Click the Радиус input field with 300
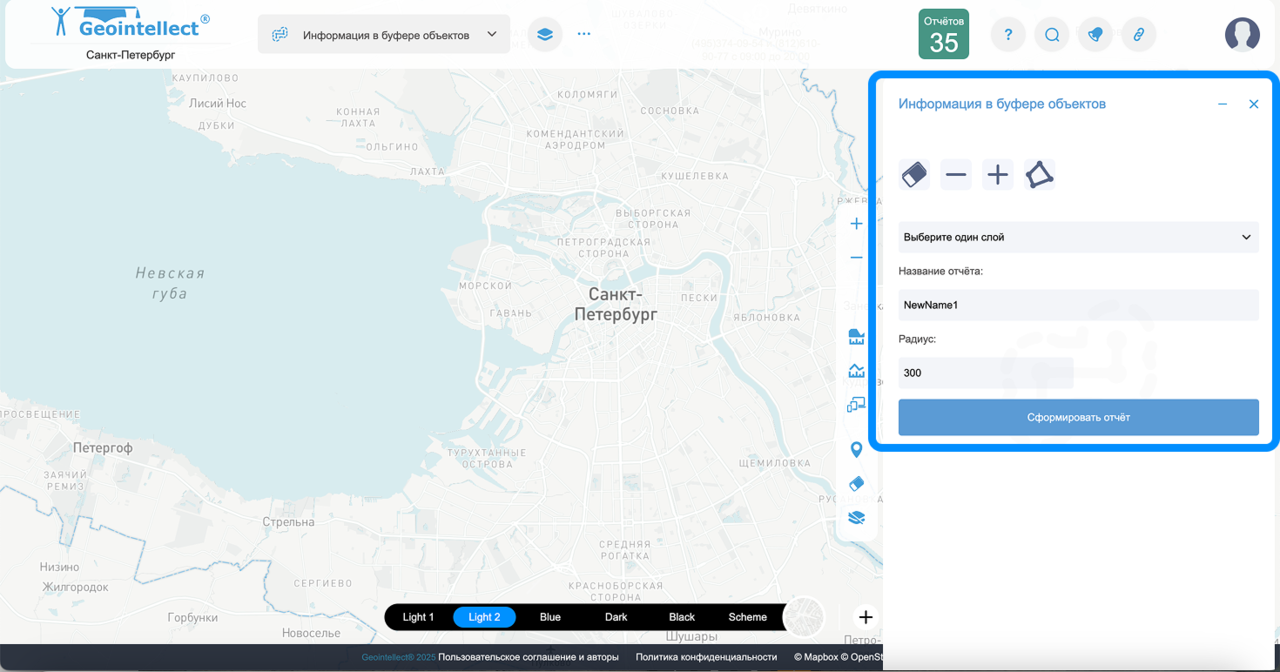The width and height of the screenshot is (1280, 672). (985, 373)
